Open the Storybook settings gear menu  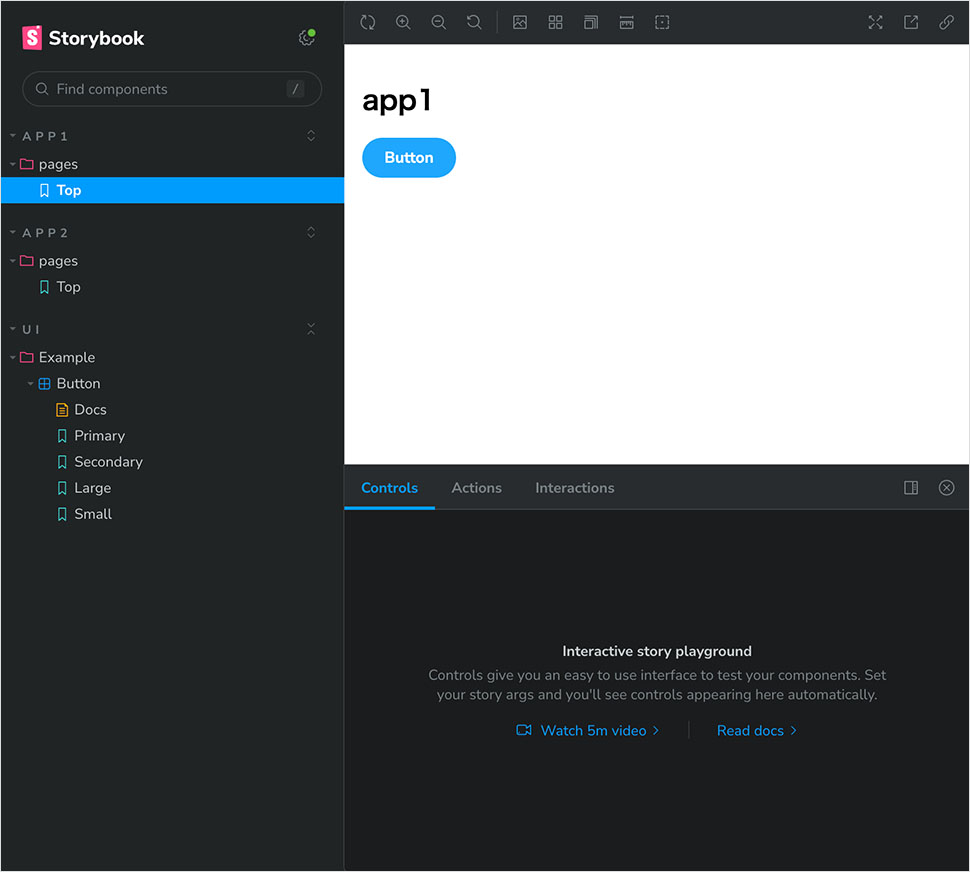click(306, 38)
